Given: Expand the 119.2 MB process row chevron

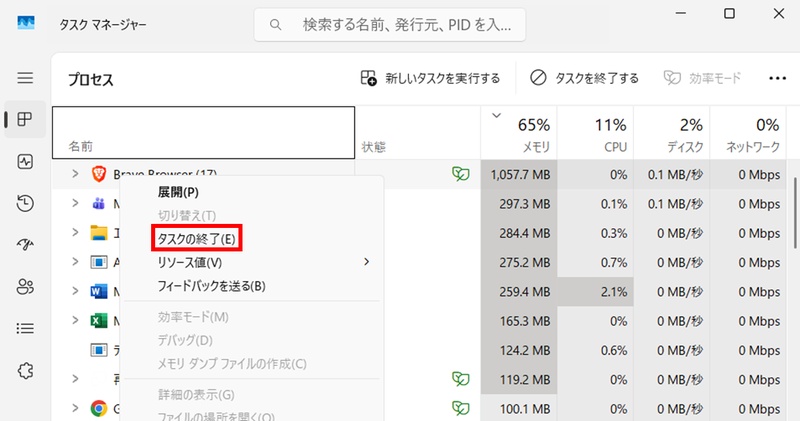Looking at the screenshot, I should (75, 379).
